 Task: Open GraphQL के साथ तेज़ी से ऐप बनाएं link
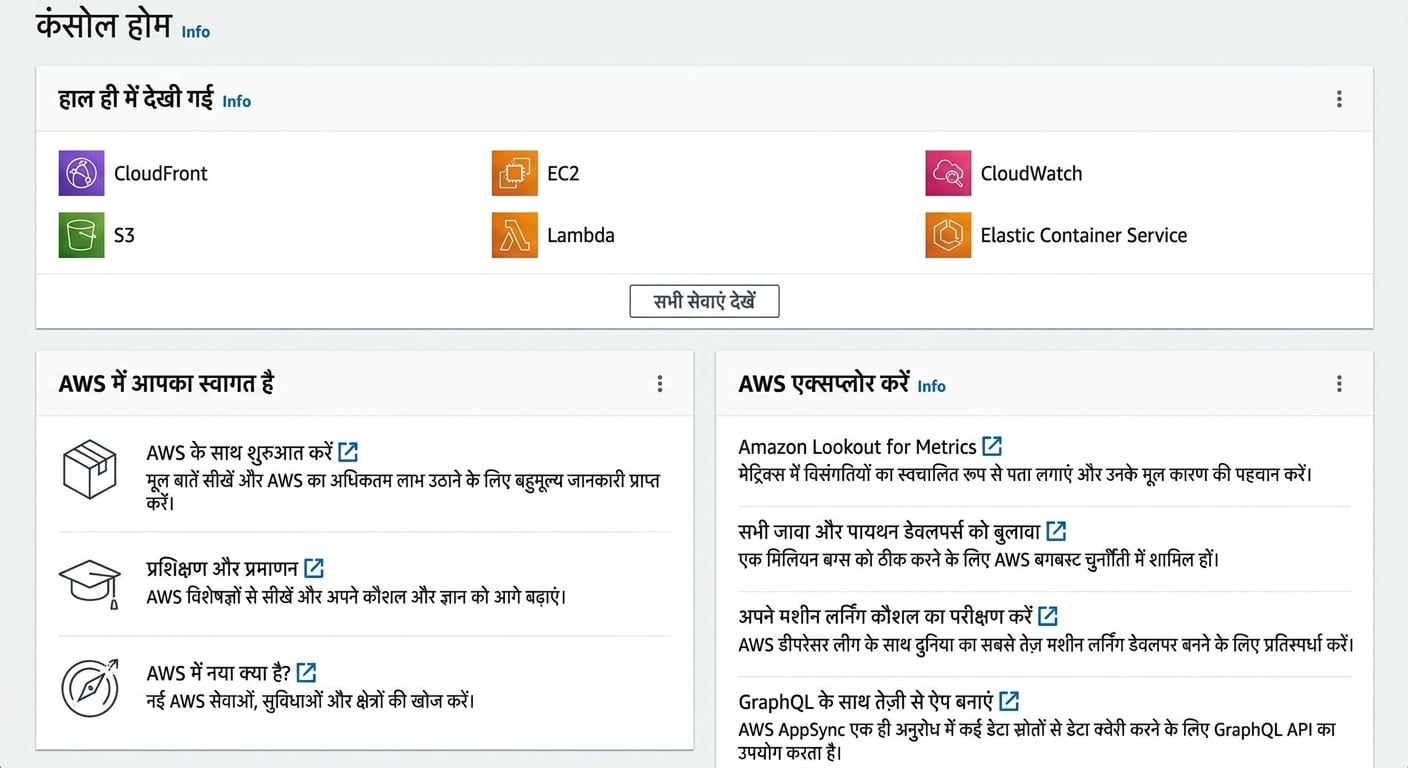point(866,701)
